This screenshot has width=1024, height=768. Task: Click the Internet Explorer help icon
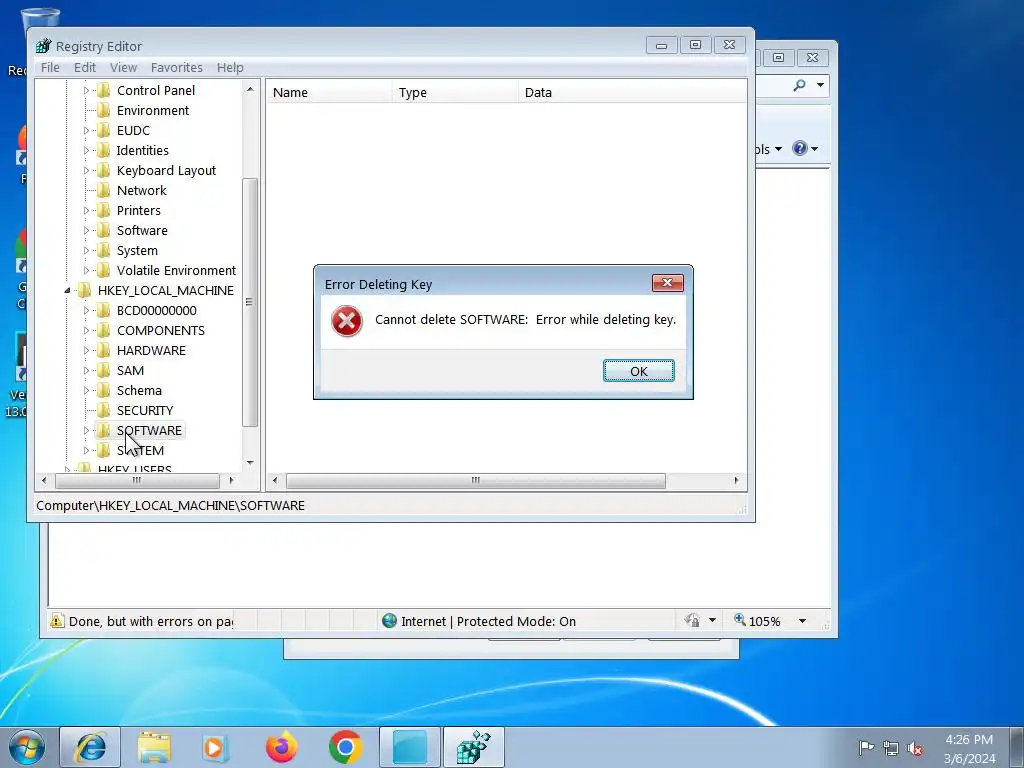point(800,148)
